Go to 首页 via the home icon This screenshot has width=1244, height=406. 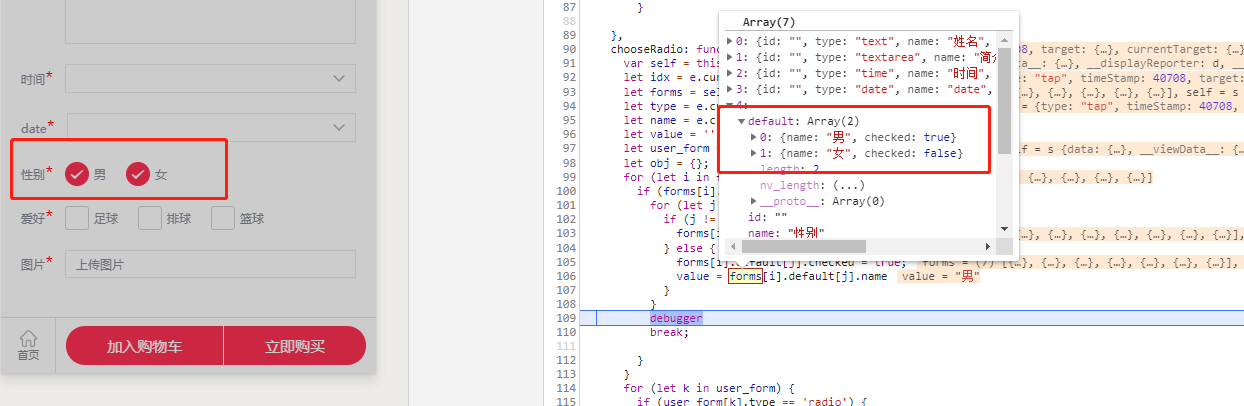coord(28,345)
